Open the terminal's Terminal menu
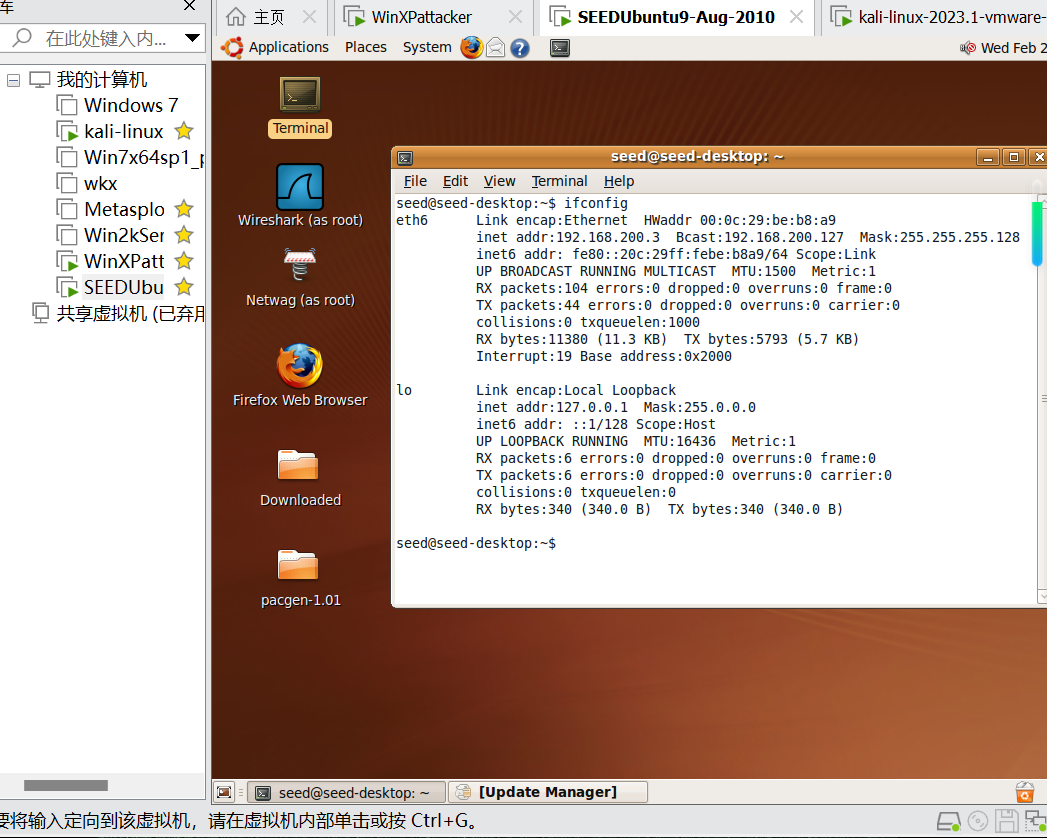This screenshot has height=838, width=1047. click(560, 181)
